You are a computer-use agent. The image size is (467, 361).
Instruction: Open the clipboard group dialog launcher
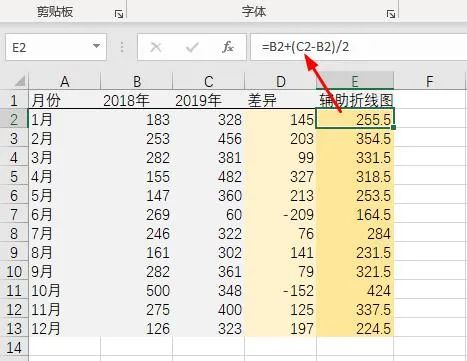point(119,14)
